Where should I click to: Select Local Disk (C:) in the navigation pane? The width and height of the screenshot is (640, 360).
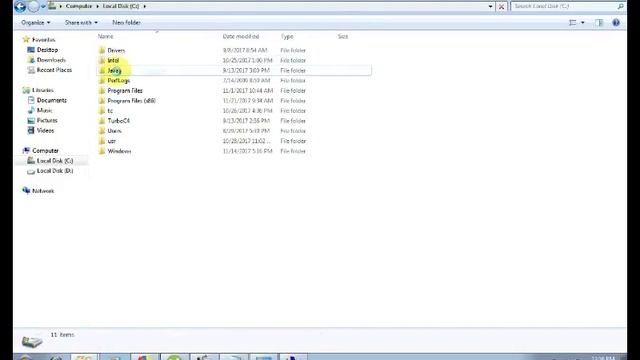[x=55, y=161]
